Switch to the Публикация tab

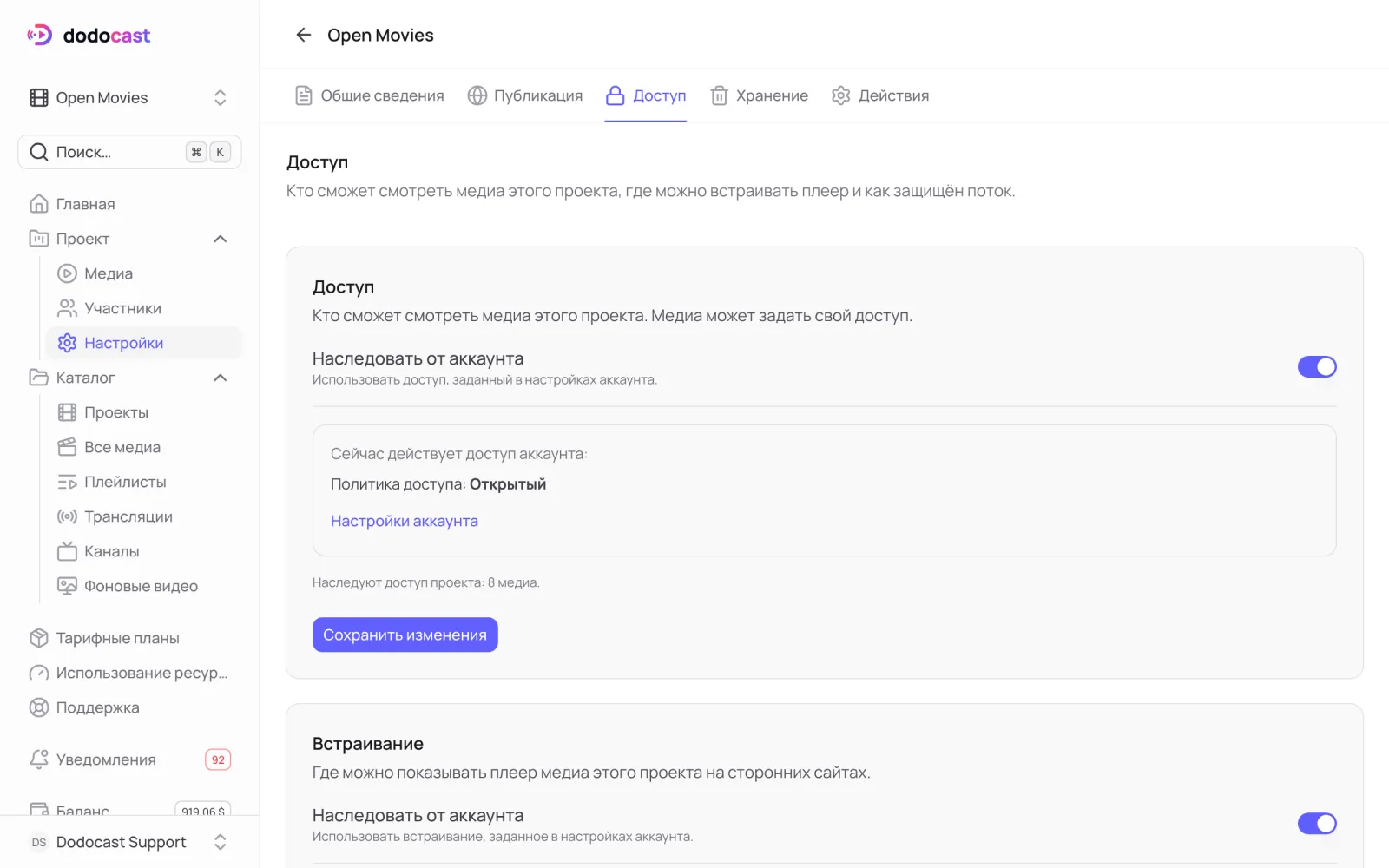[525, 95]
